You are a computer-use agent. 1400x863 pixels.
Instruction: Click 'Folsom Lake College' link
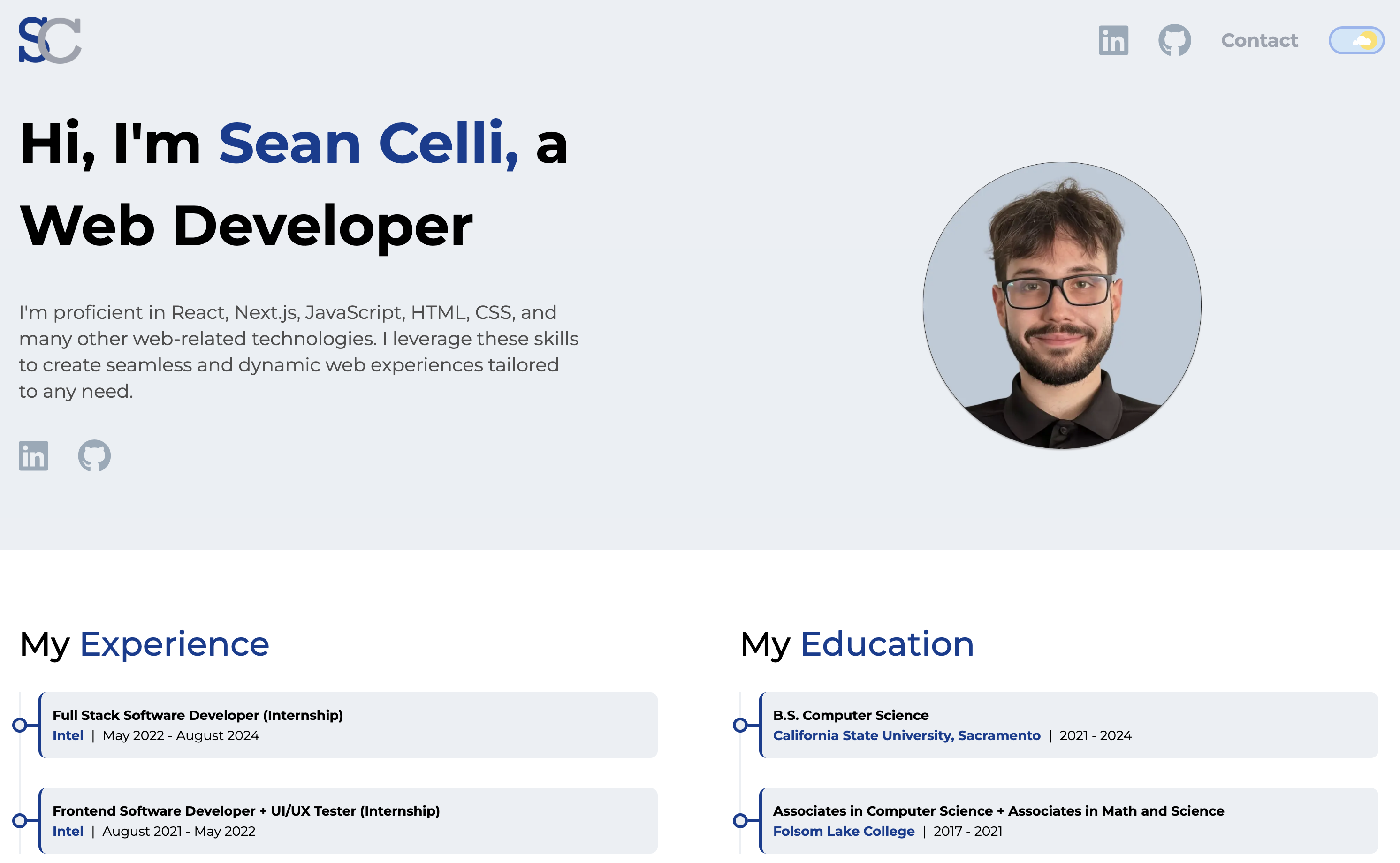(x=844, y=832)
